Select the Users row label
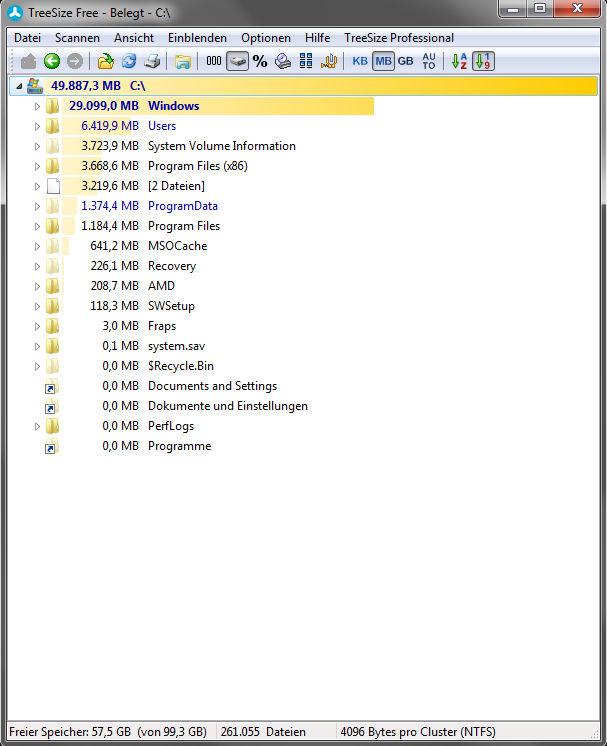The image size is (607, 746). (x=162, y=126)
